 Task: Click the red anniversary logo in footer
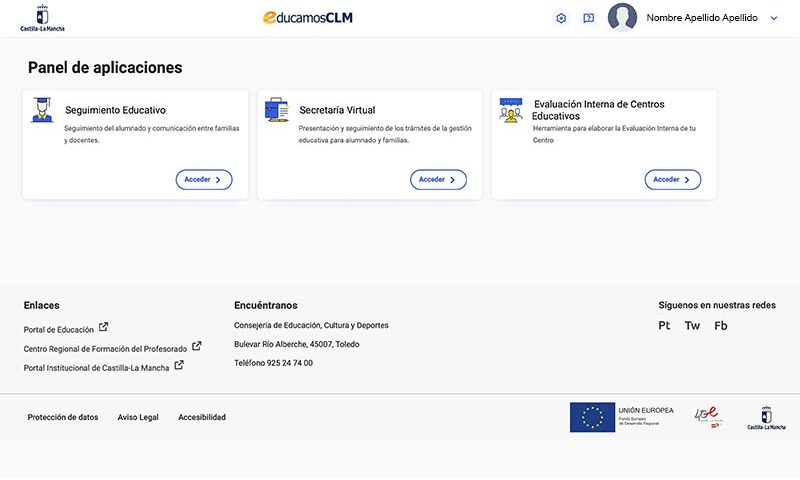coord(709,417)
